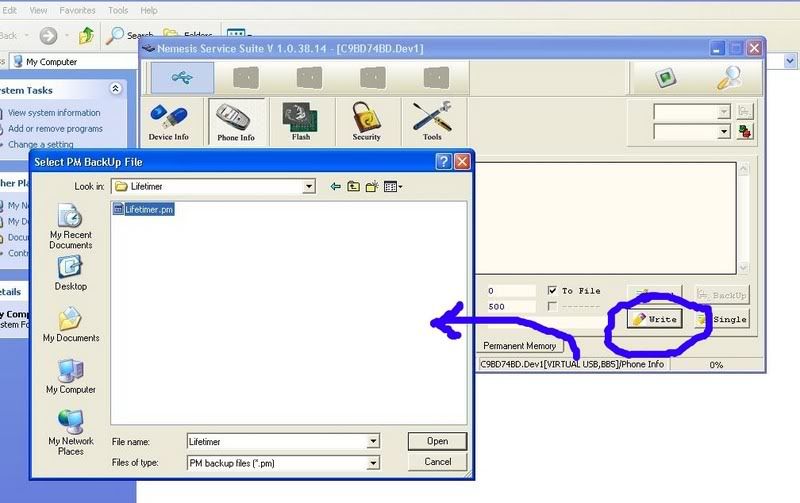Open the Edit menu in Explorer
This screenshot has width=800, height=503.
coord(10,10)
